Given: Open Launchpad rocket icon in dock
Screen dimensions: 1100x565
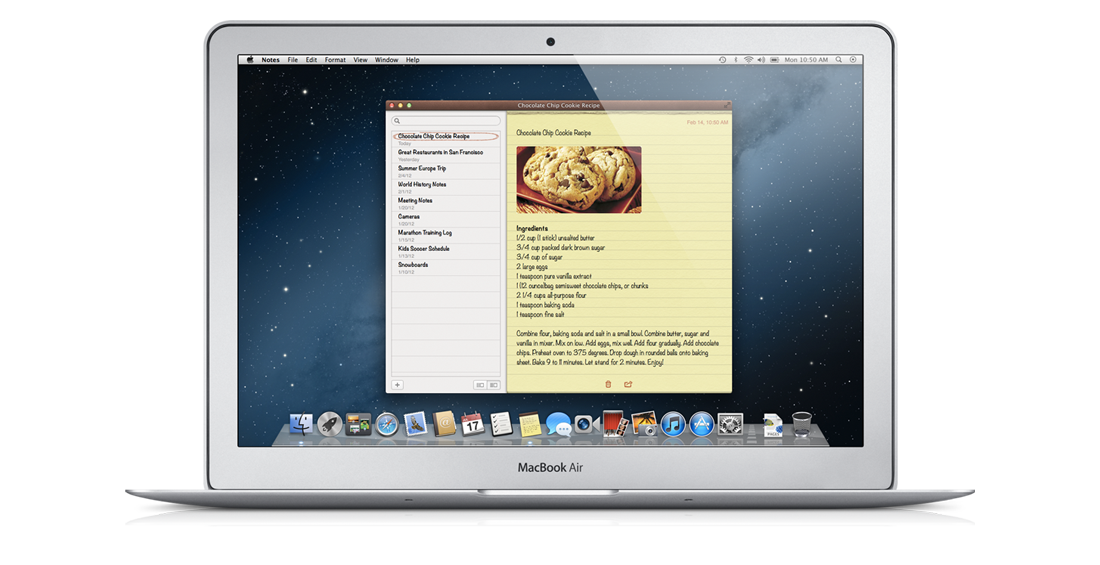Looking at the screenshot, I should 330,424.
